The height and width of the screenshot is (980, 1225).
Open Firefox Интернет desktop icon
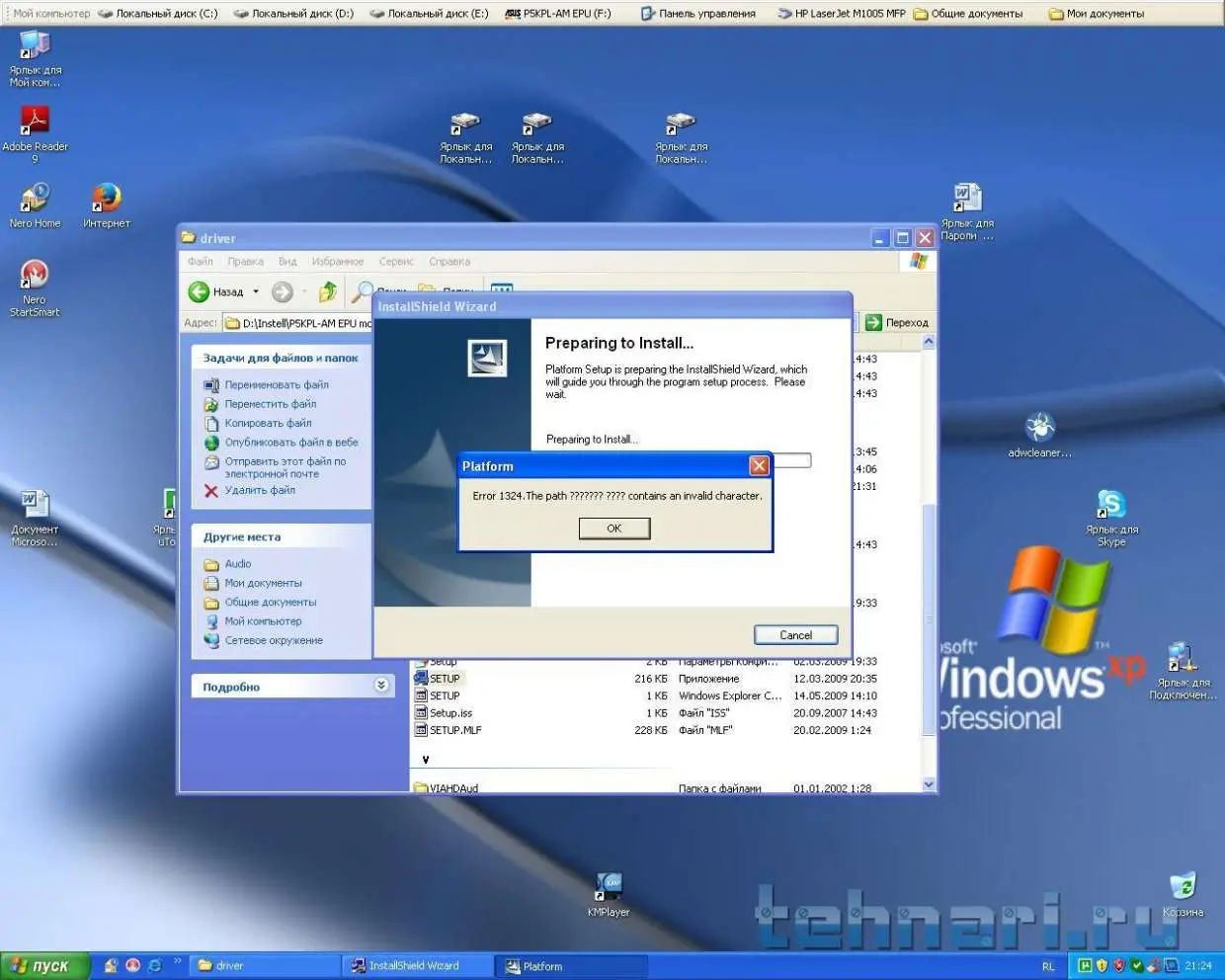tap(107, 205)
